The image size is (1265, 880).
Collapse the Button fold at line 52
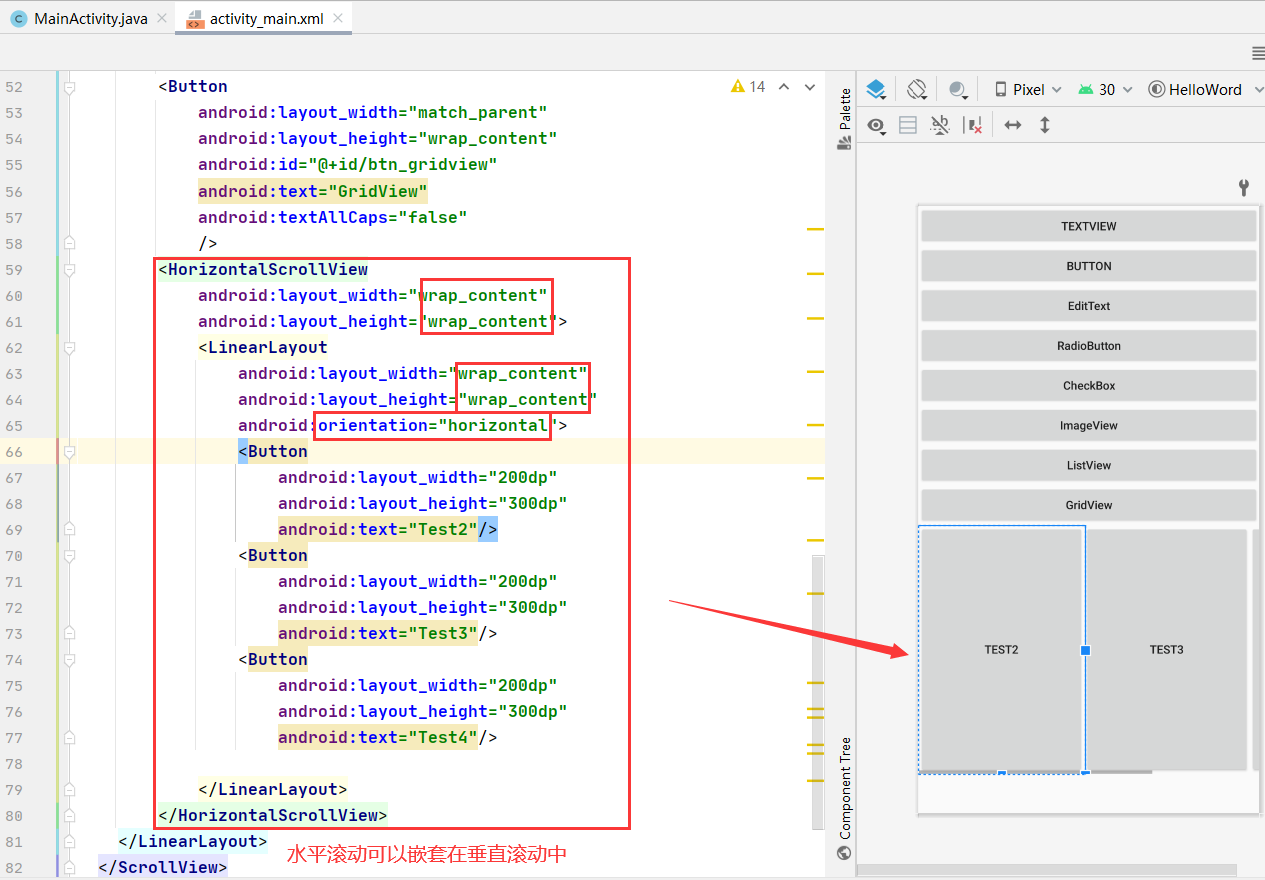pyautogui.click(x=69, y=87)
